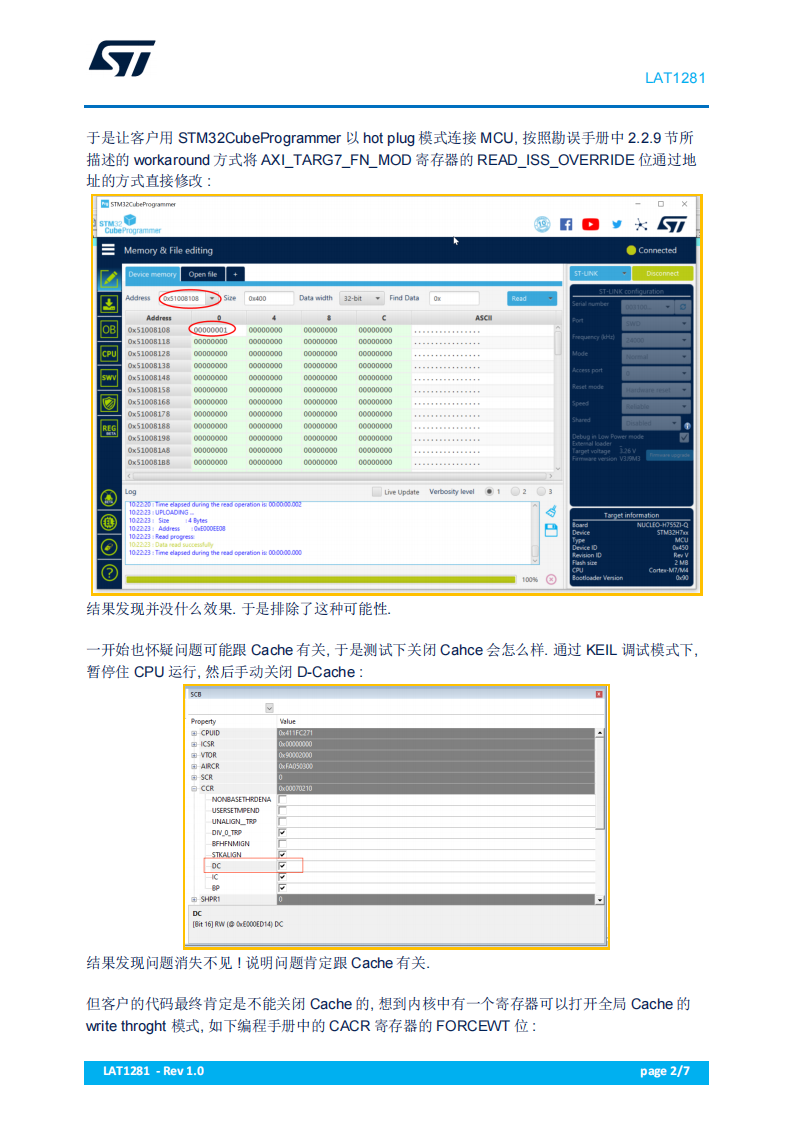Open the OB option bytes panel

click(109, 329)
